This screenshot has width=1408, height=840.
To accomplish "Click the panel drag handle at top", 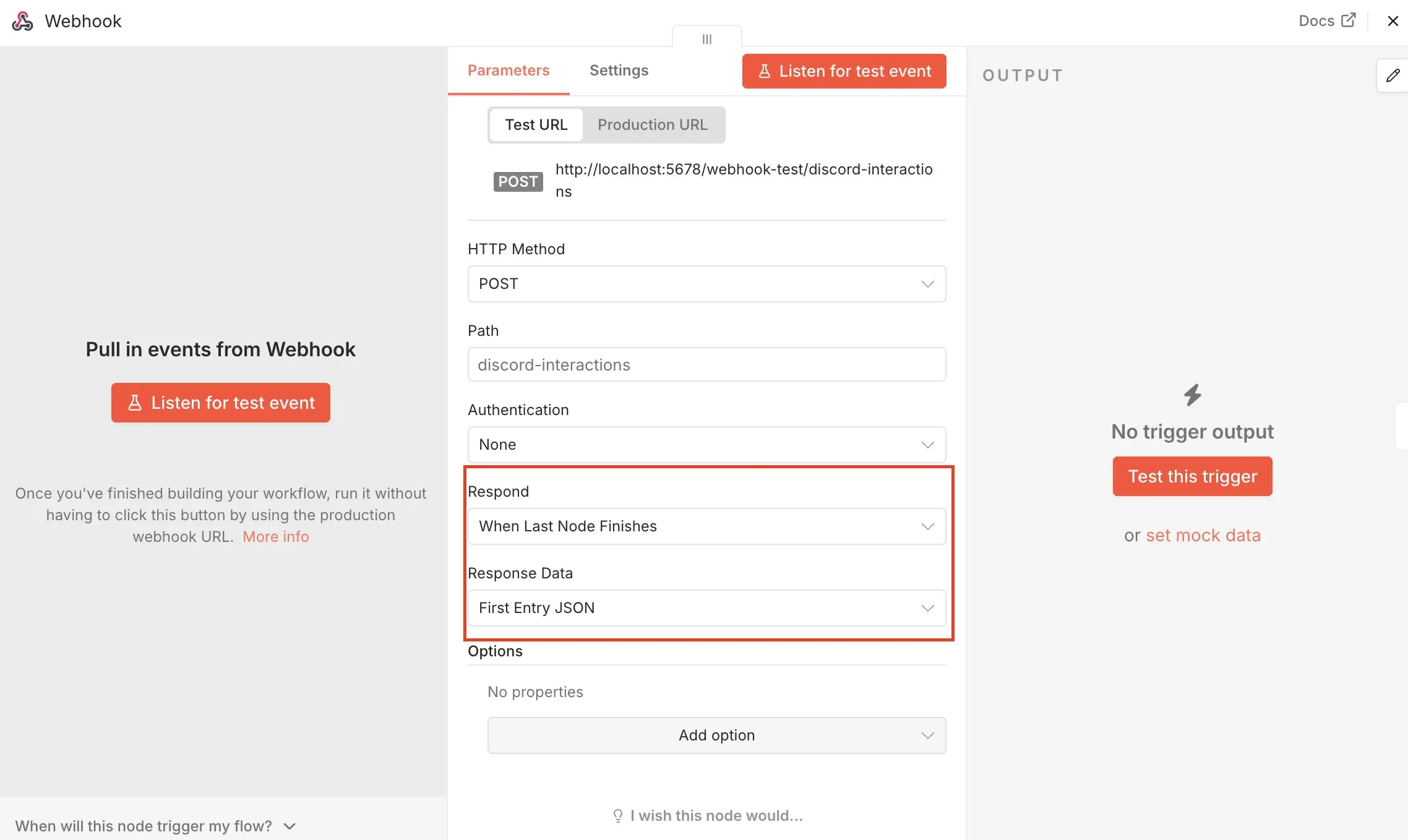I will [707, 39].
